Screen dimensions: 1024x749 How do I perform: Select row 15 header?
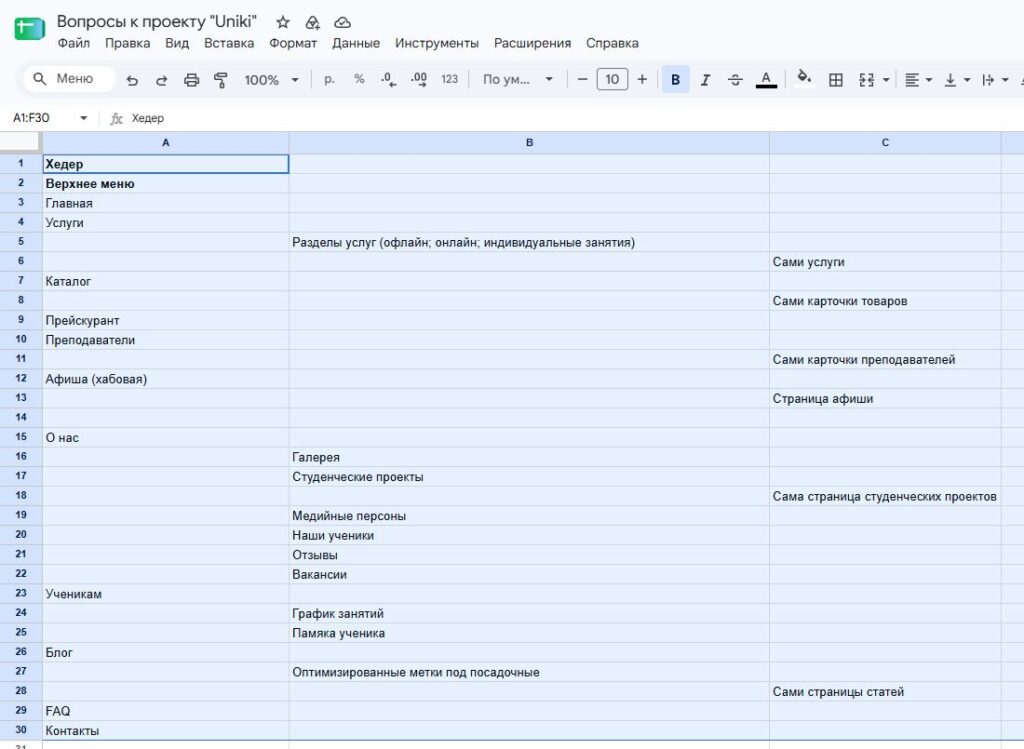21,437
